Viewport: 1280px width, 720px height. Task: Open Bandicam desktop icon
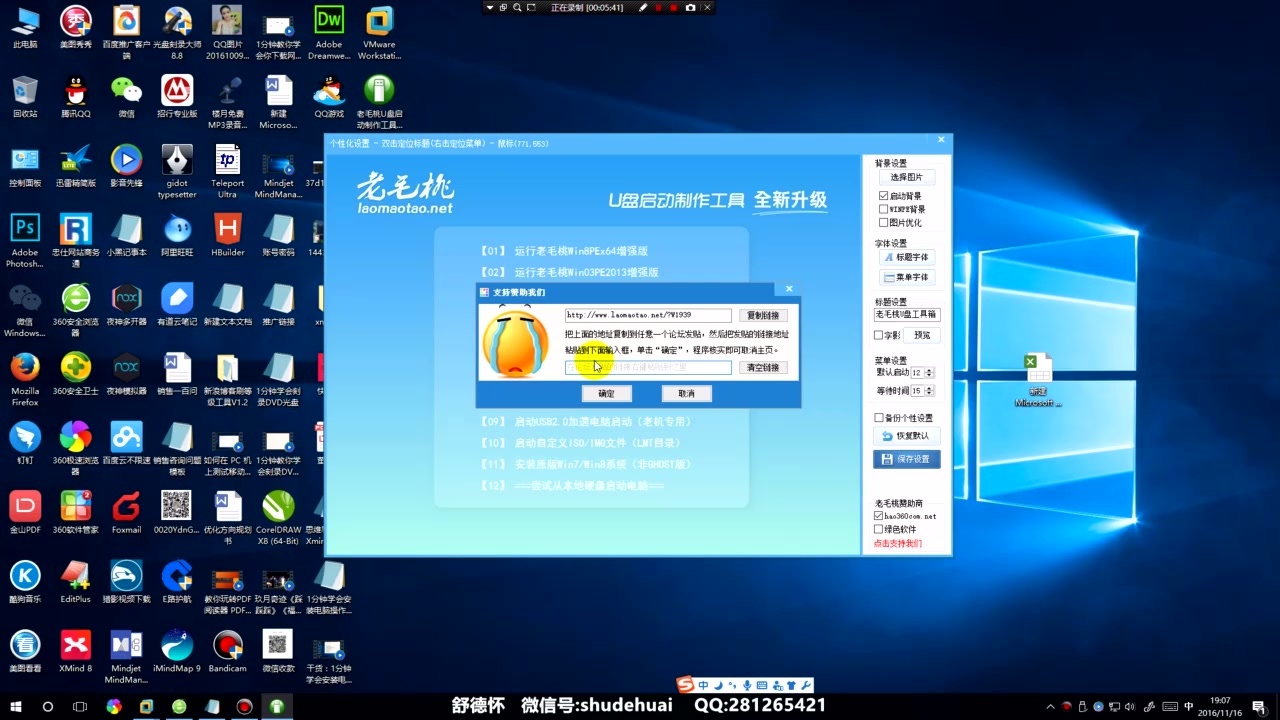(x=228, y=650)
